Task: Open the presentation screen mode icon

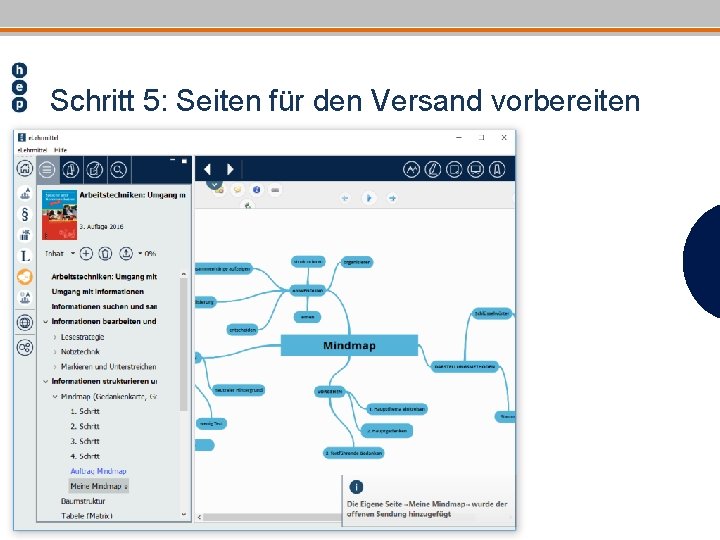Action: [475, 169]
